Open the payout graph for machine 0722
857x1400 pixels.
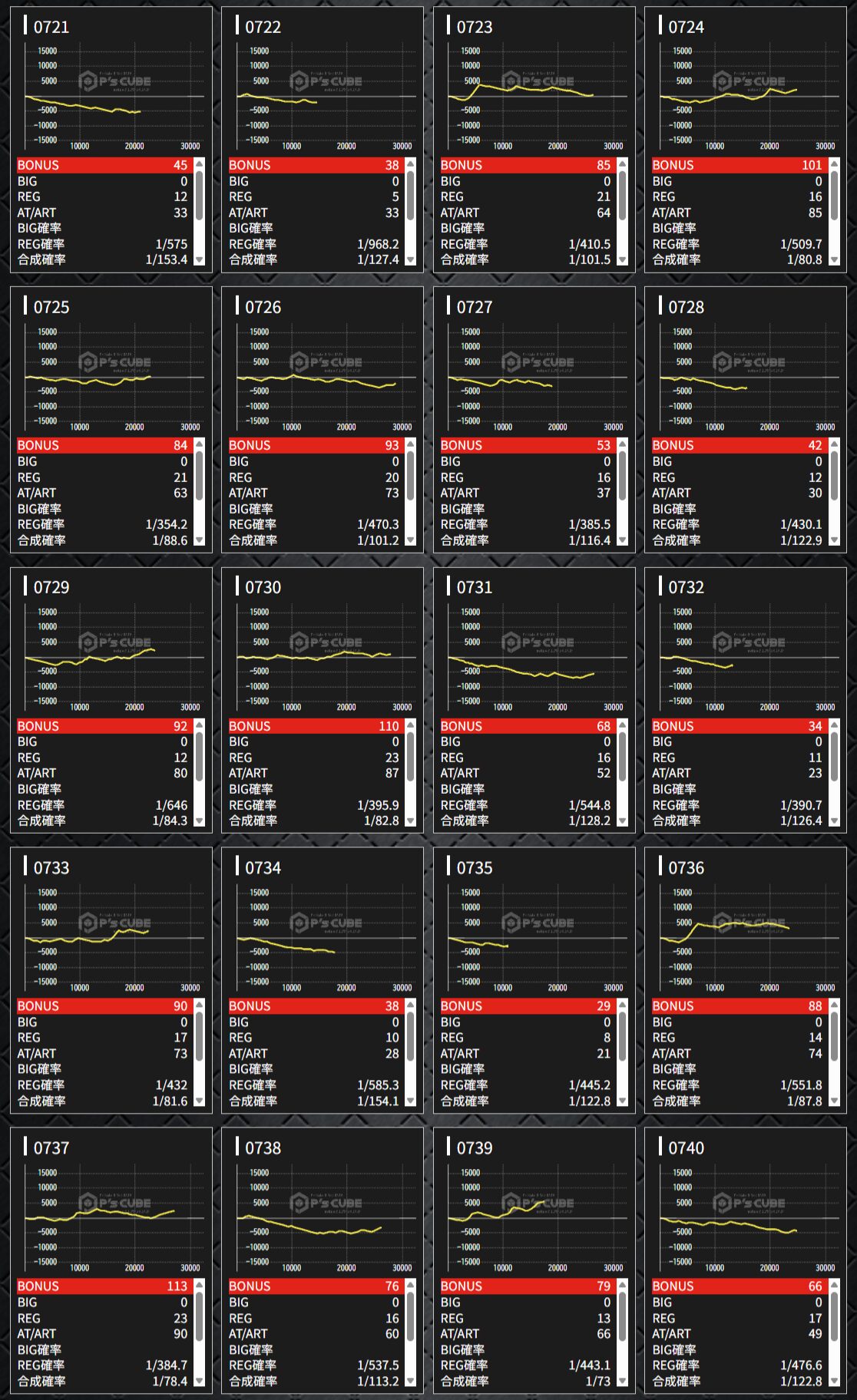[x=323, y=96]
